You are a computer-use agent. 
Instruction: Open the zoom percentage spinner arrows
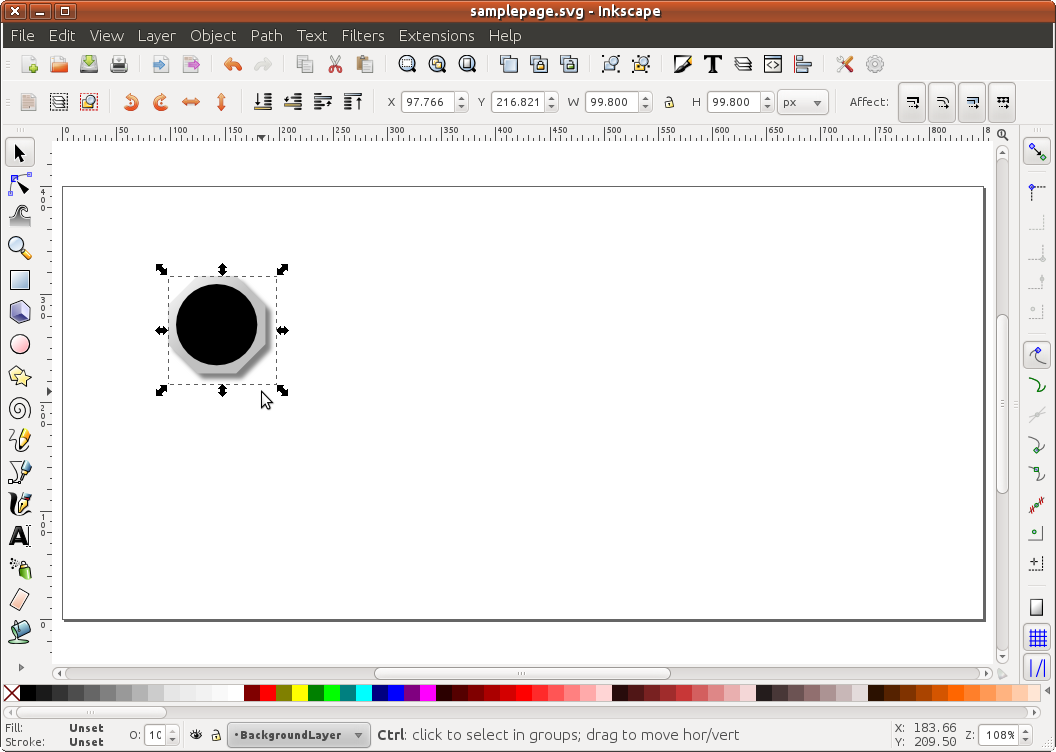(1023, 735)
